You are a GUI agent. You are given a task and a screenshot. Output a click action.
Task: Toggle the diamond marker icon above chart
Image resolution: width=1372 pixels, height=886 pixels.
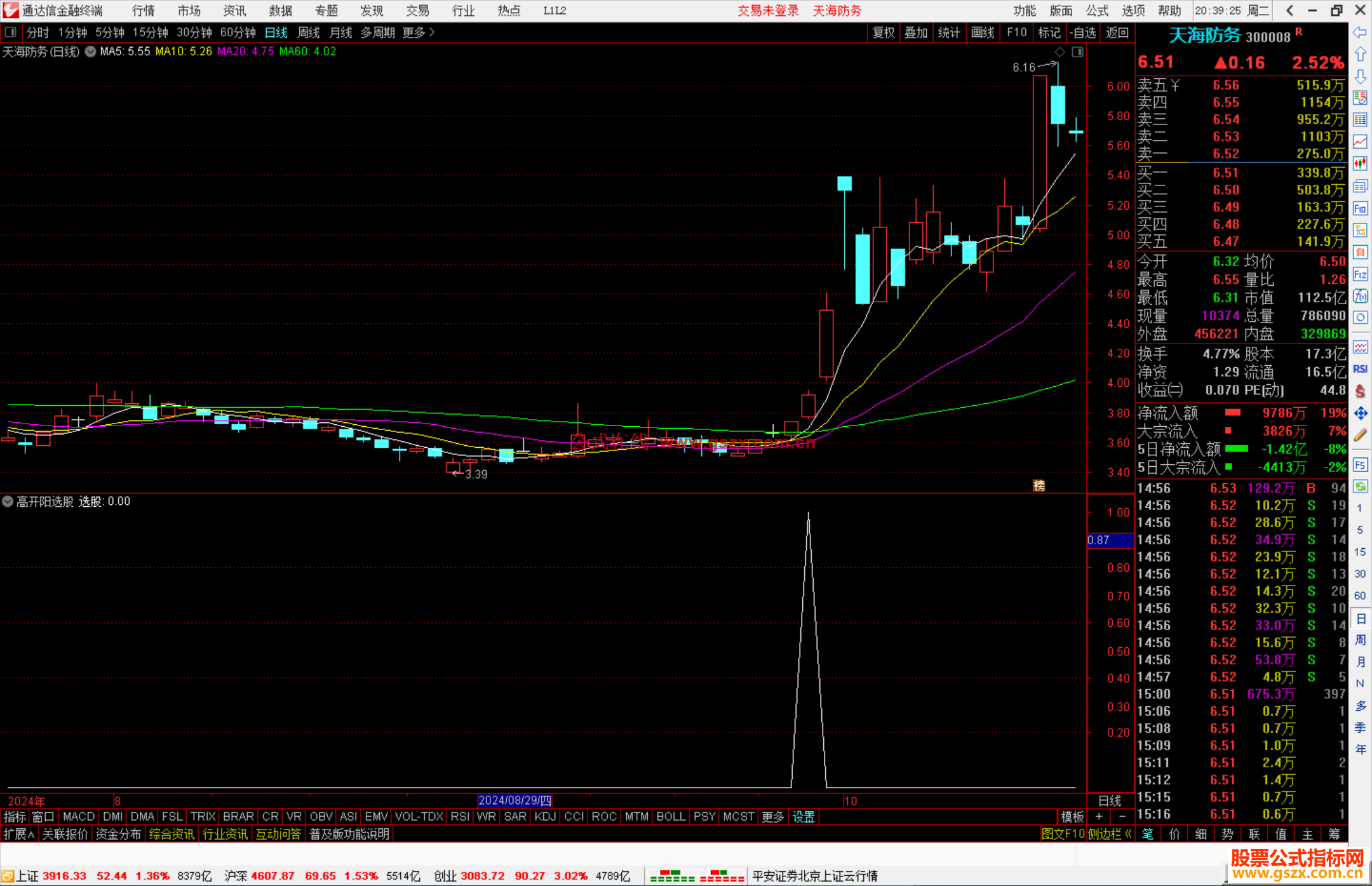tap(1059, 52)
